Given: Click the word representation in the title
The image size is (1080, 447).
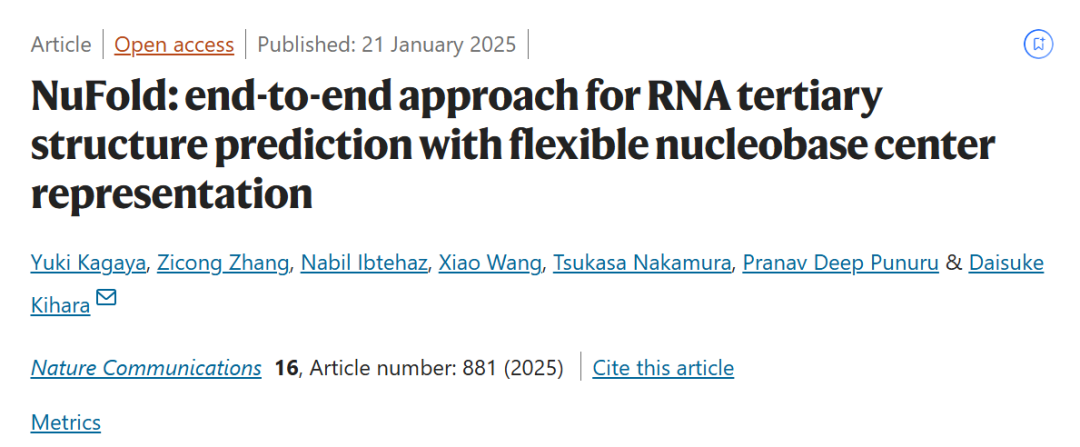Looking at the screenshot, I should pyautogui.click(x=171, y=192).
